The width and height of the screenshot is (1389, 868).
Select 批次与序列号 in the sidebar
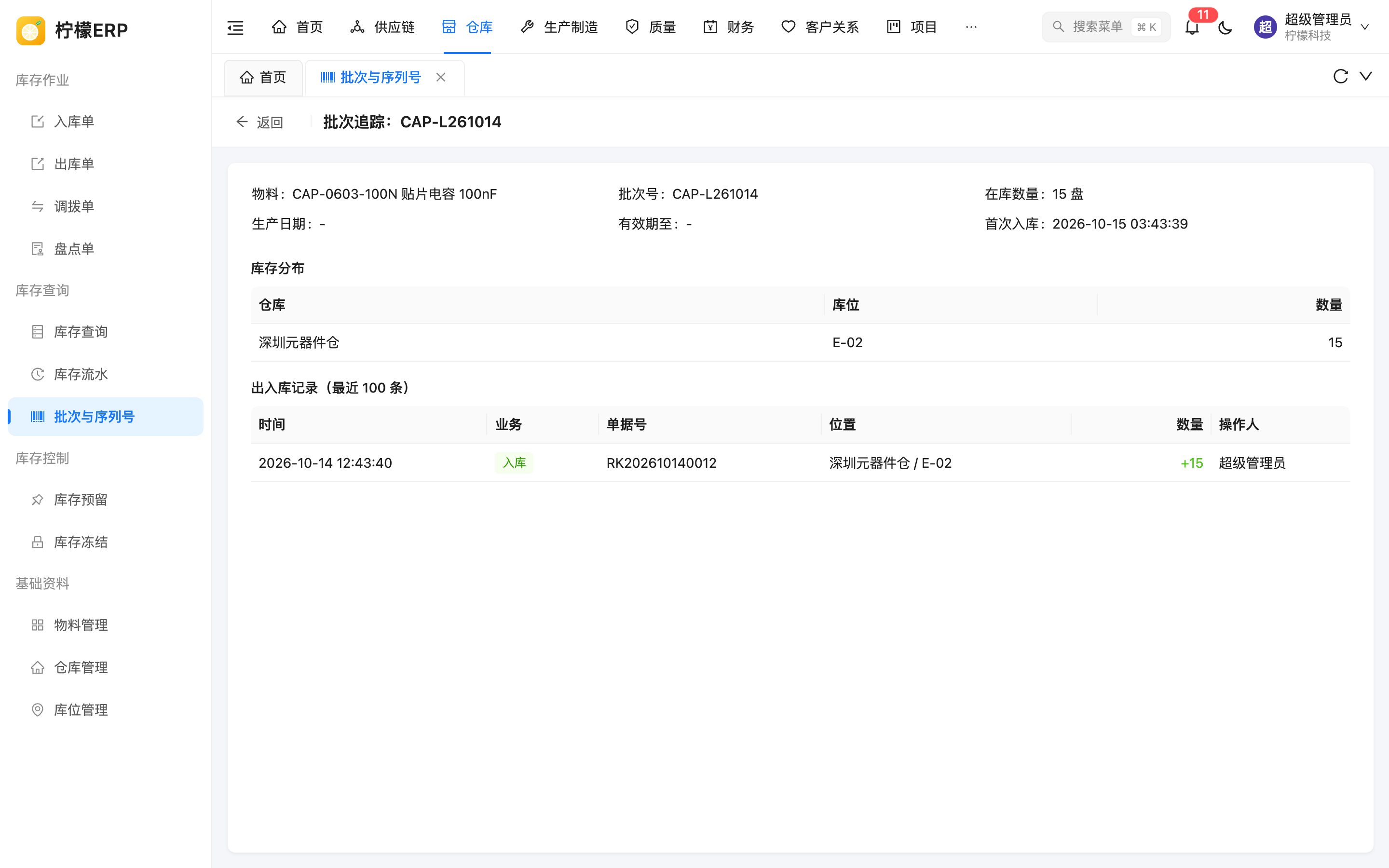coord(106,417)
